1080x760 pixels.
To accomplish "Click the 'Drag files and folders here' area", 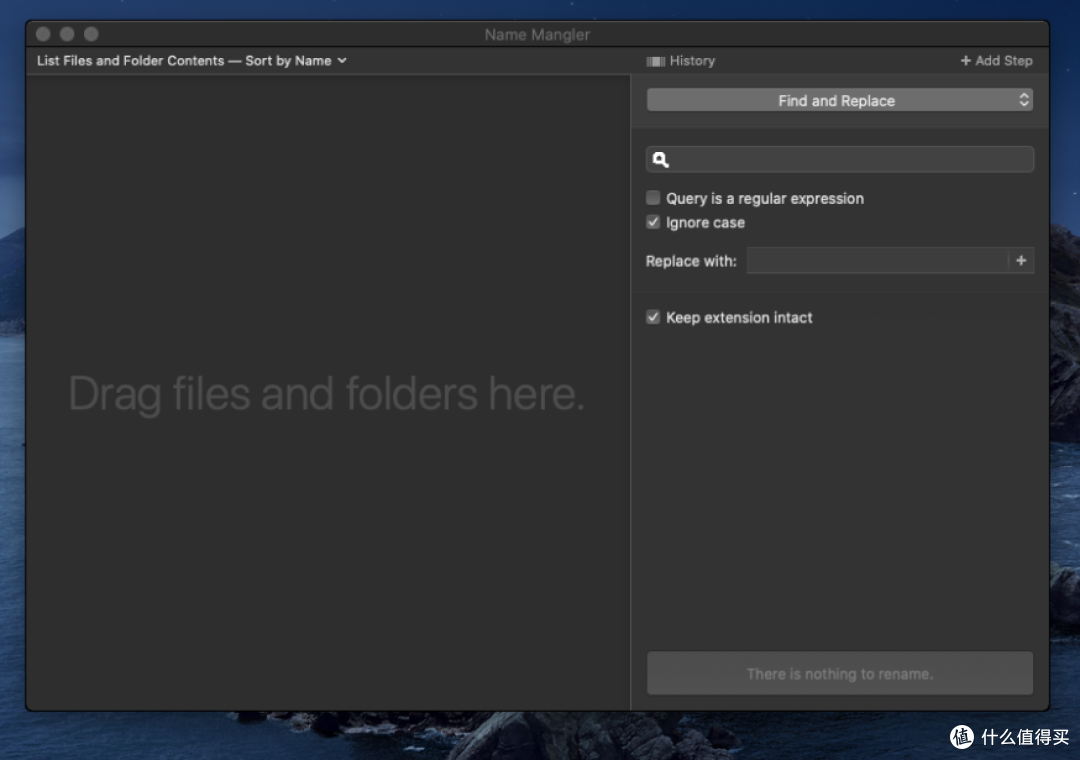I will pos(327,393).
